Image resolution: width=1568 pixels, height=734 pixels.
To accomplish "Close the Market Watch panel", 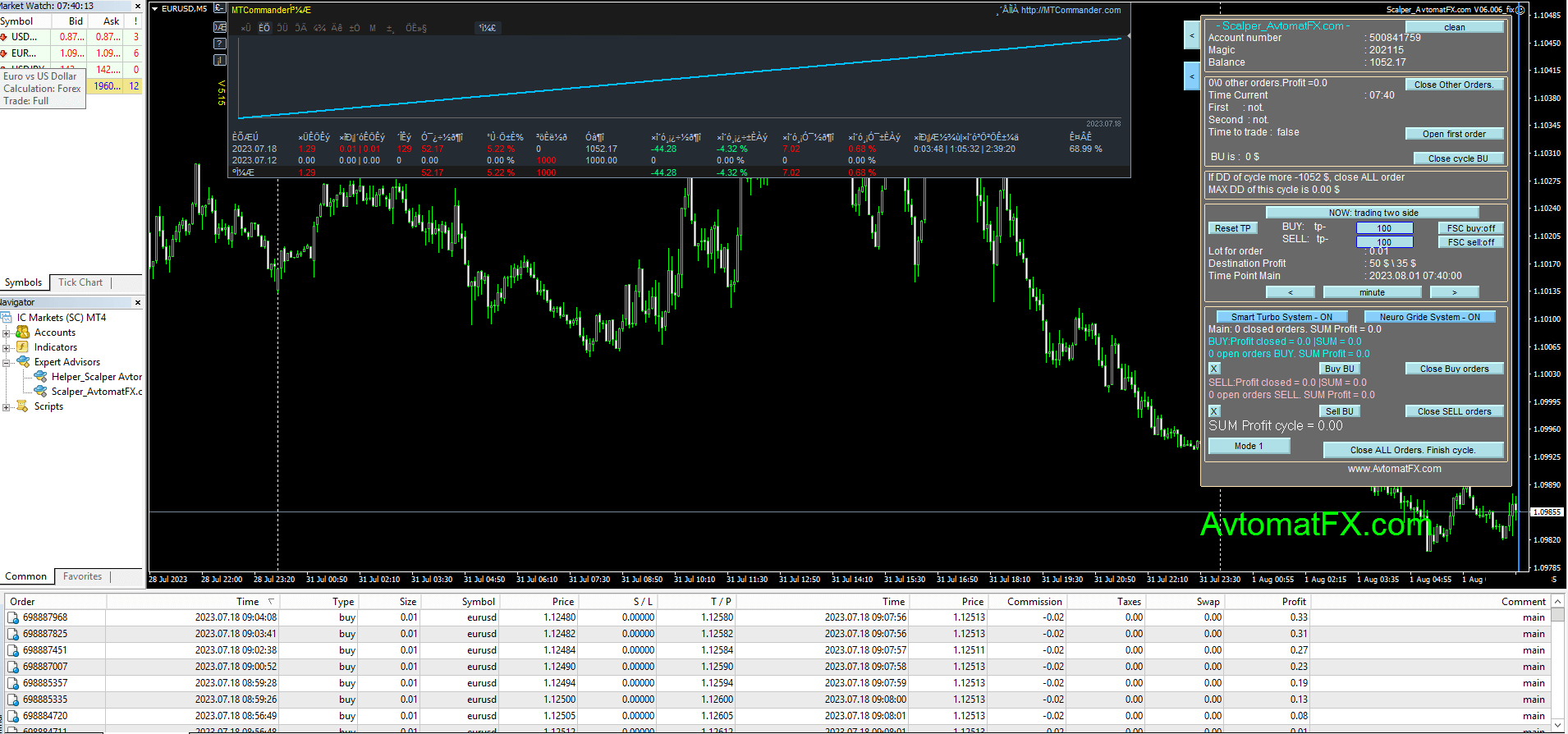I will click(138, 6).
